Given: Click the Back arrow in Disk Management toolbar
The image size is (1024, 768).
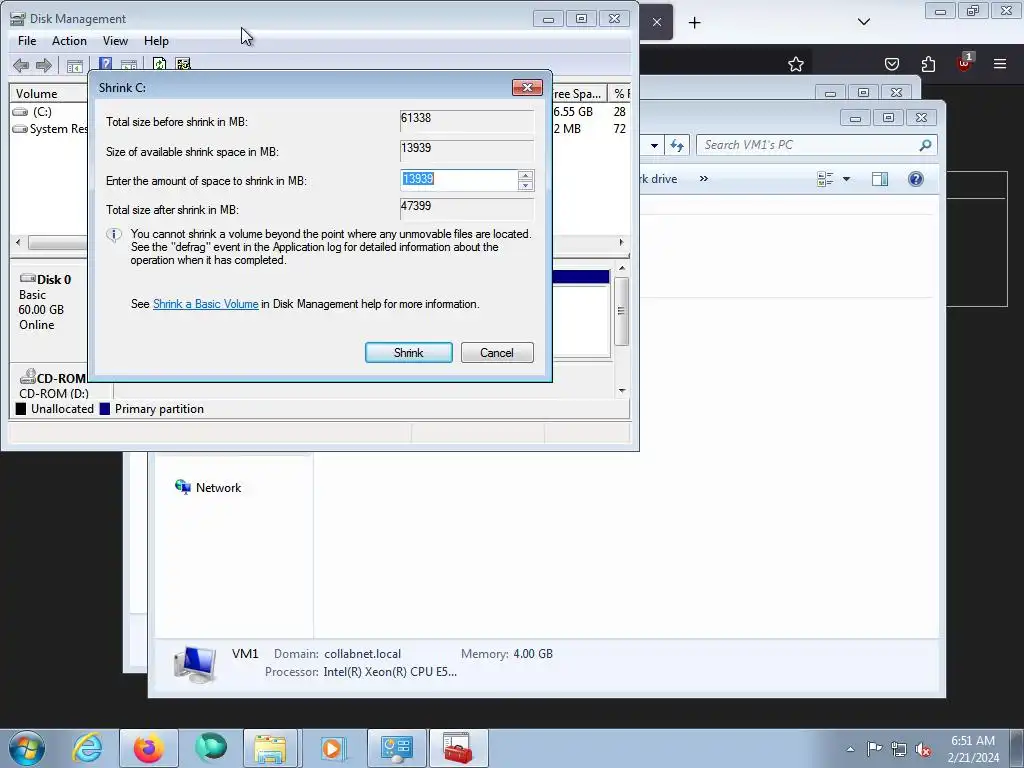Looking at the screenshot, I should click(21, 65).
